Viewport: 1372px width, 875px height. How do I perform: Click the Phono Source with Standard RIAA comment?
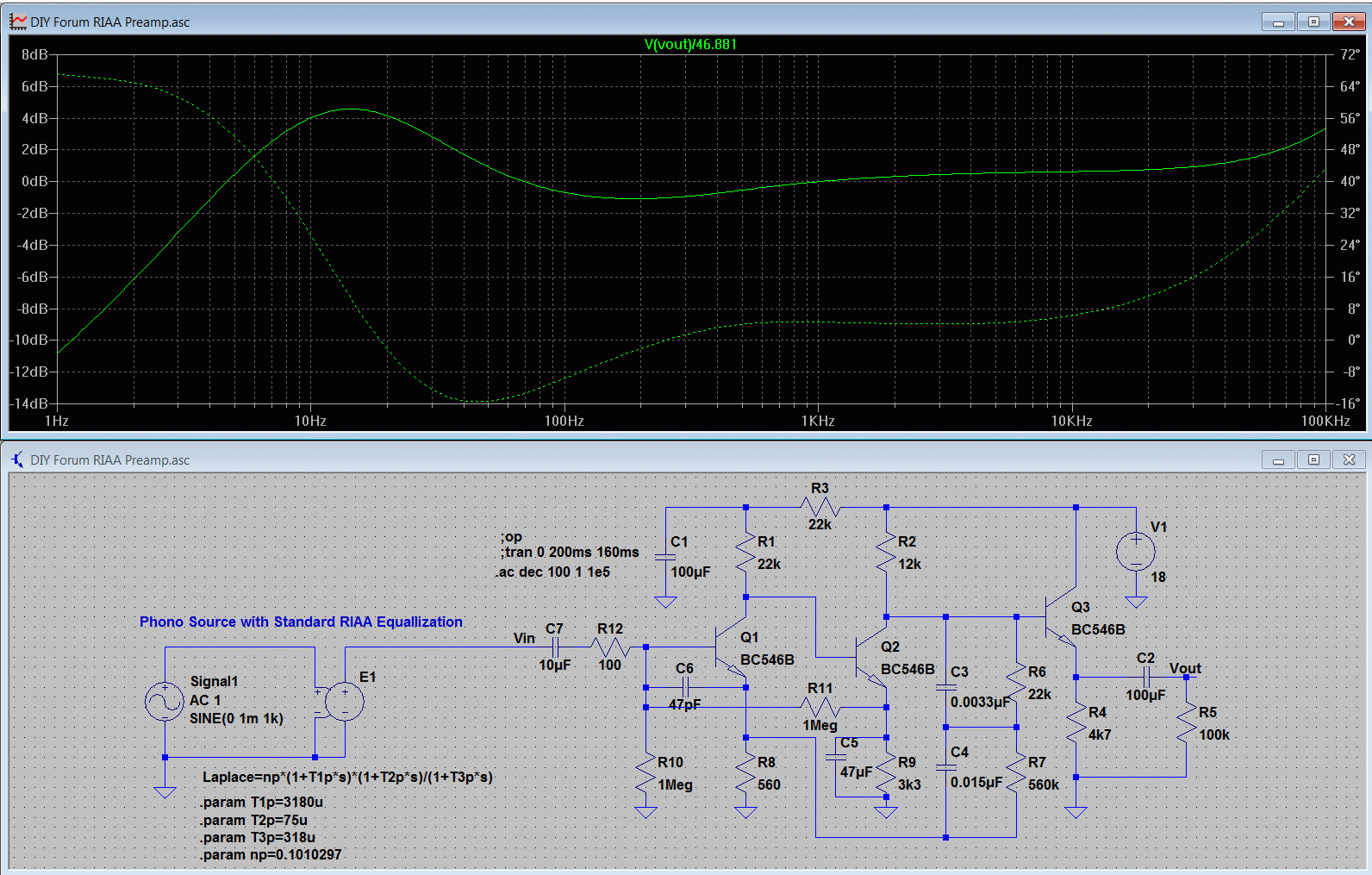click(301, 622)
